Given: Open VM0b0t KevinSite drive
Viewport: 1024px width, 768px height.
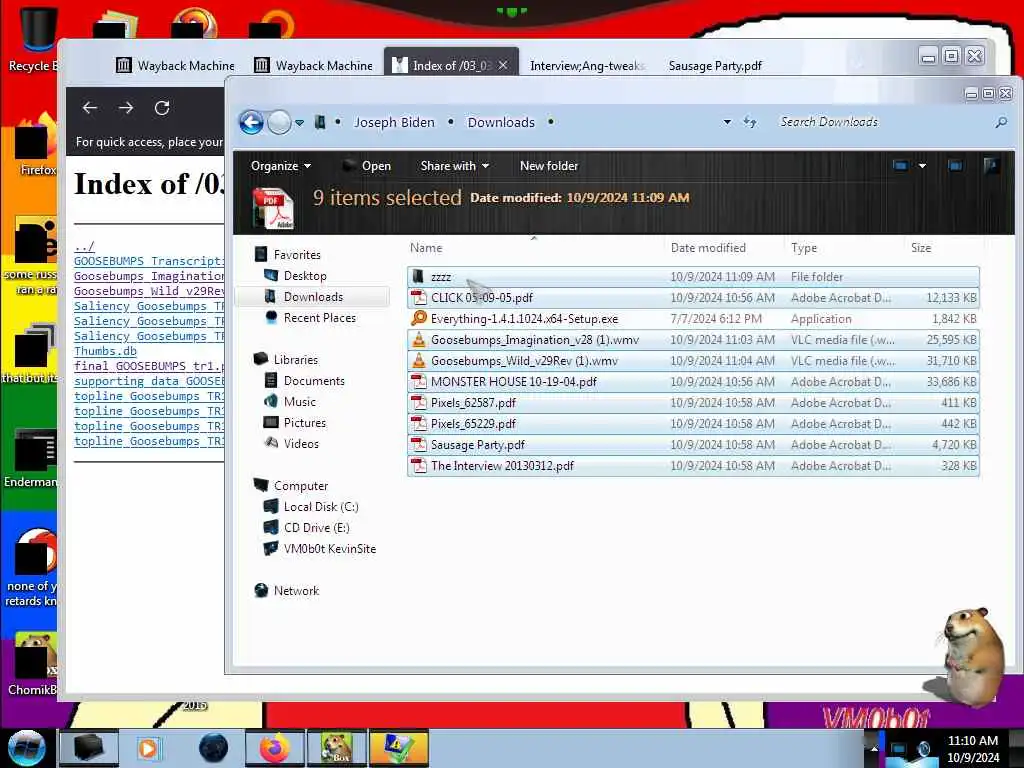Looking at the screenshot, I should pyautogui.click(x=330, y=549).
